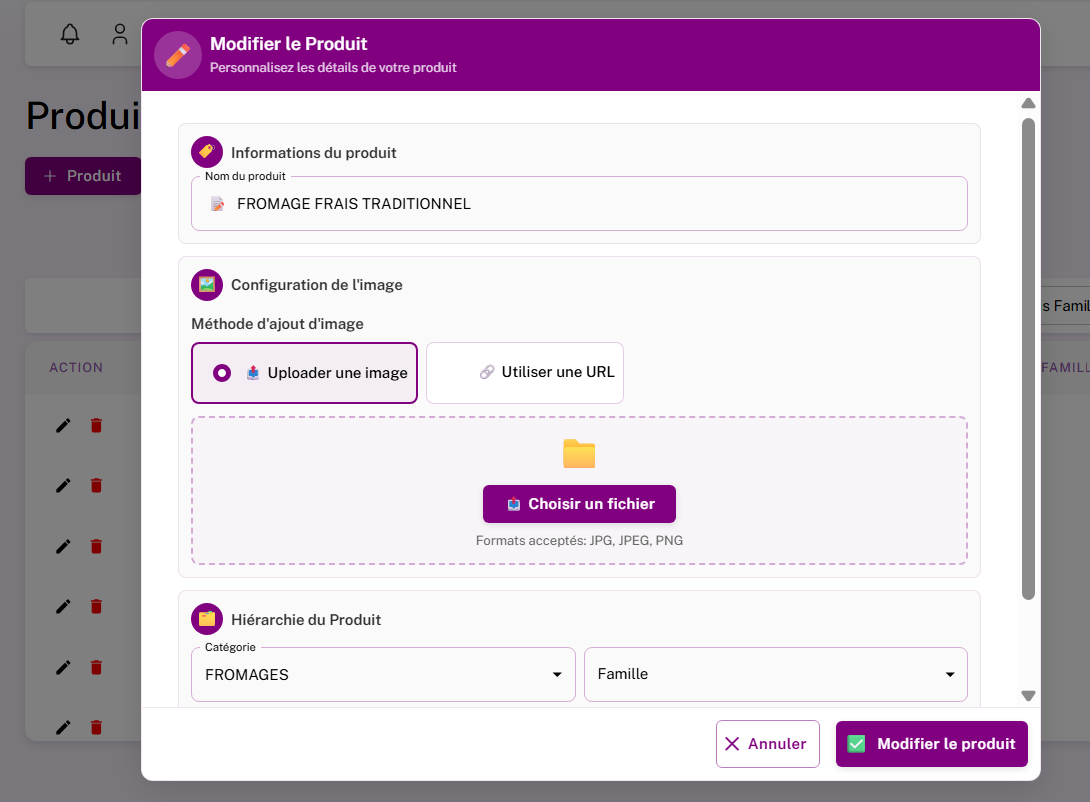Click the modal scrollbar down arrow
This screenshot has width=1090, height=802.
click(1028, 695)
